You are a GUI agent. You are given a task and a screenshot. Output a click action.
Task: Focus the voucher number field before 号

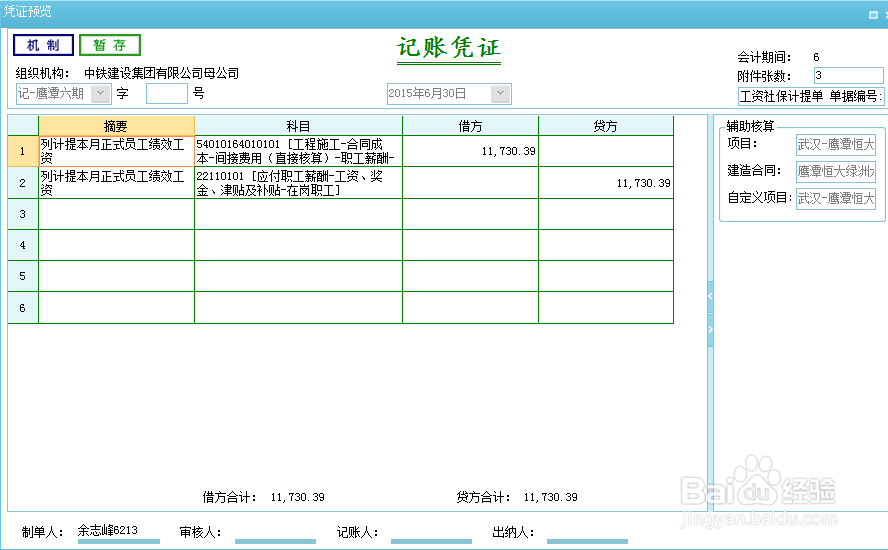(x=166, y=93)
